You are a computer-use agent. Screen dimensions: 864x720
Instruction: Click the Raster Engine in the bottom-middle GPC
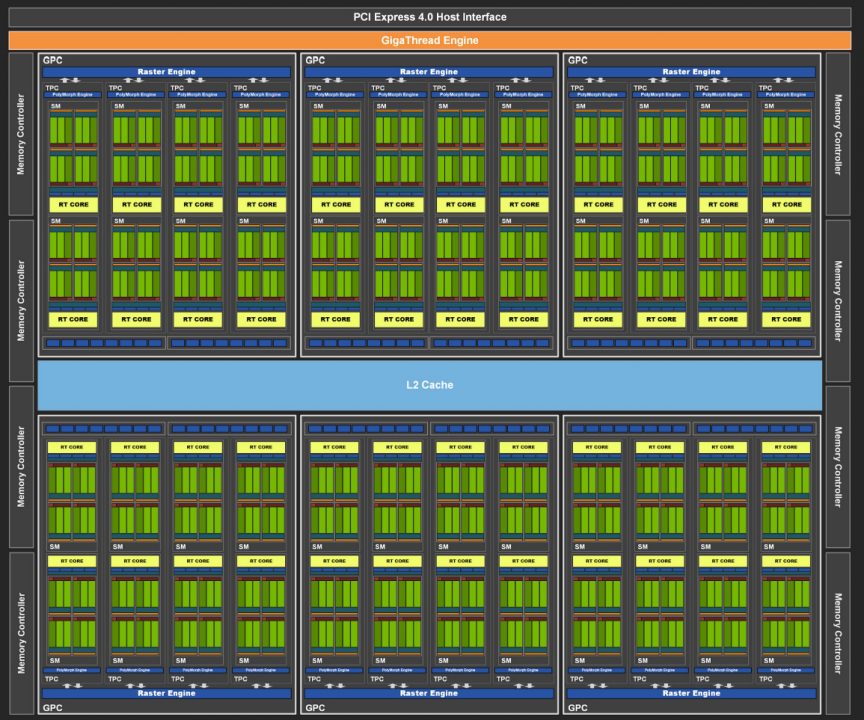point(429,693)
